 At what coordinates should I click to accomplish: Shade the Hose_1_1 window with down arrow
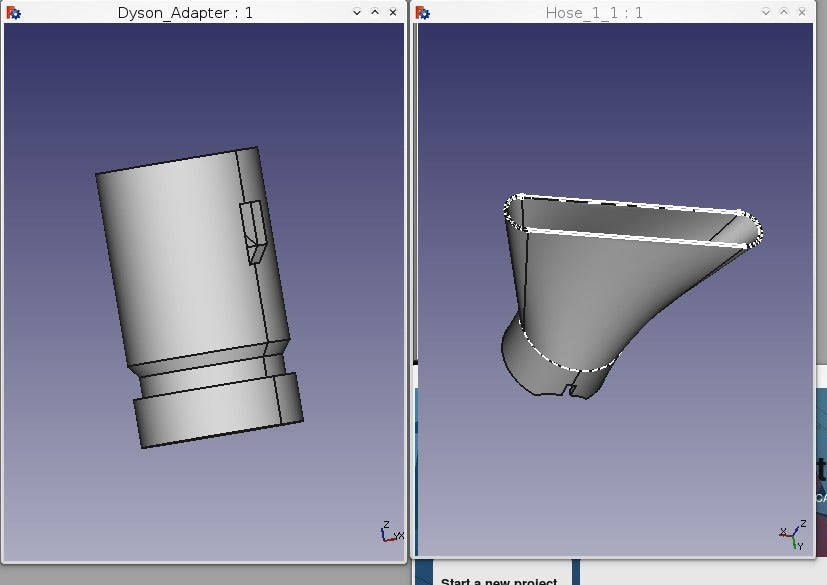pyautogui.click(x=766, y=12)
